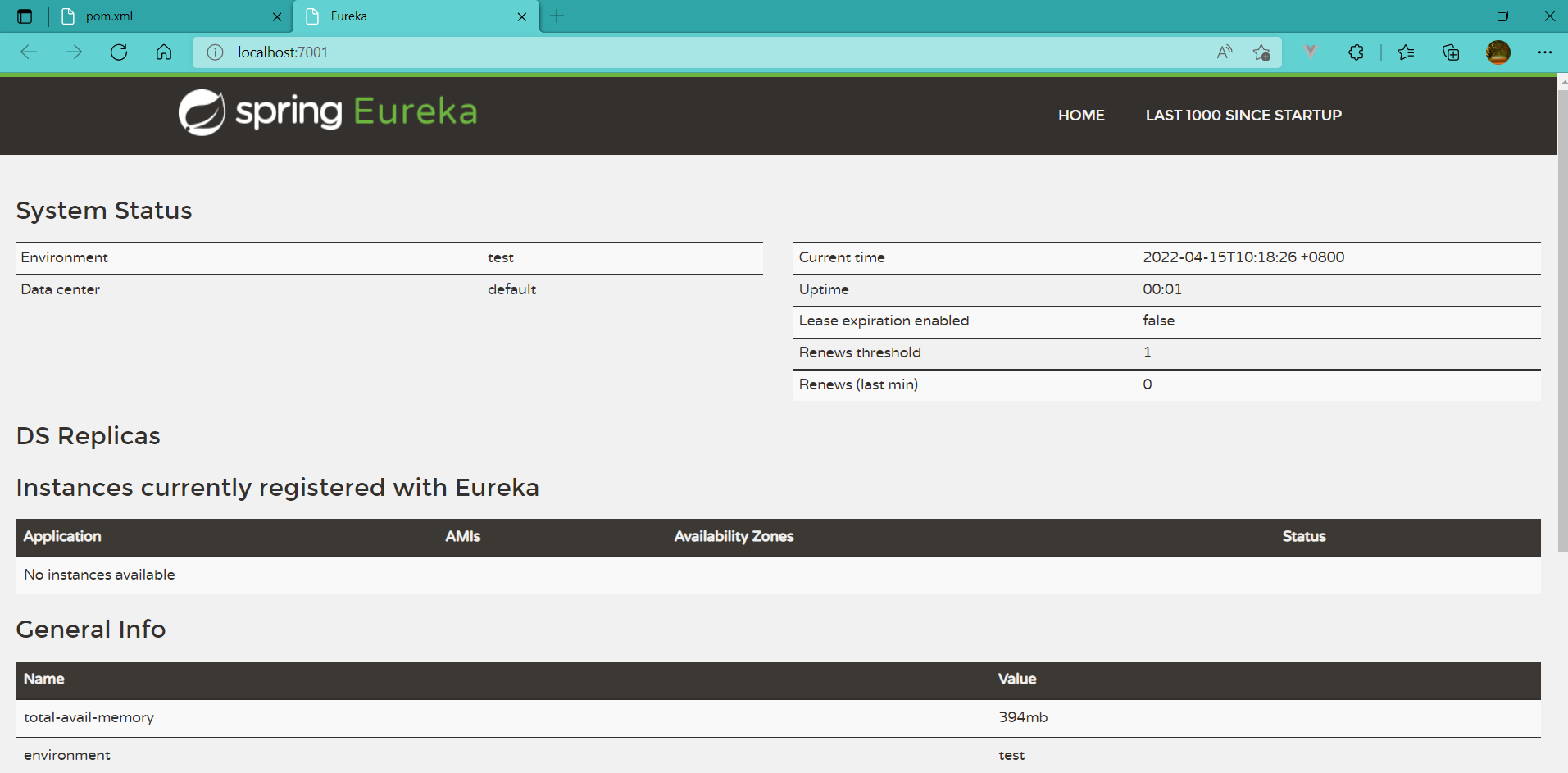1568x773 pixels.
Task: Click the Current time value 2022-04-15T10:18:26 +0800
Action: coord(1243,257)
